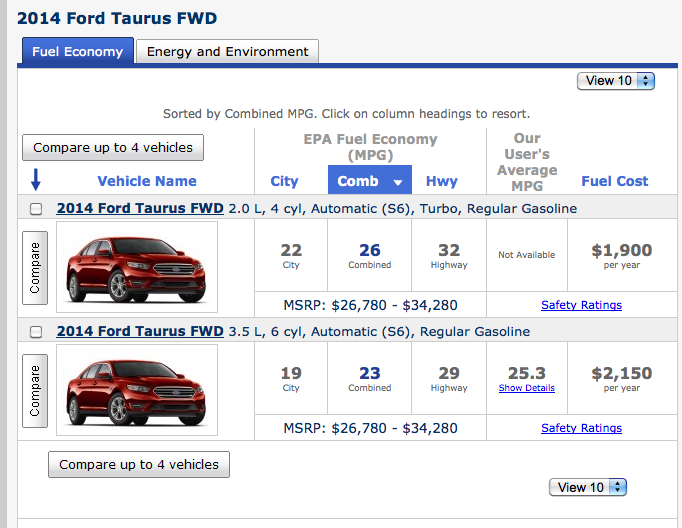The image size is (682, 528).
Task: Click the 19 City MPG value
Action: (291, 374)
